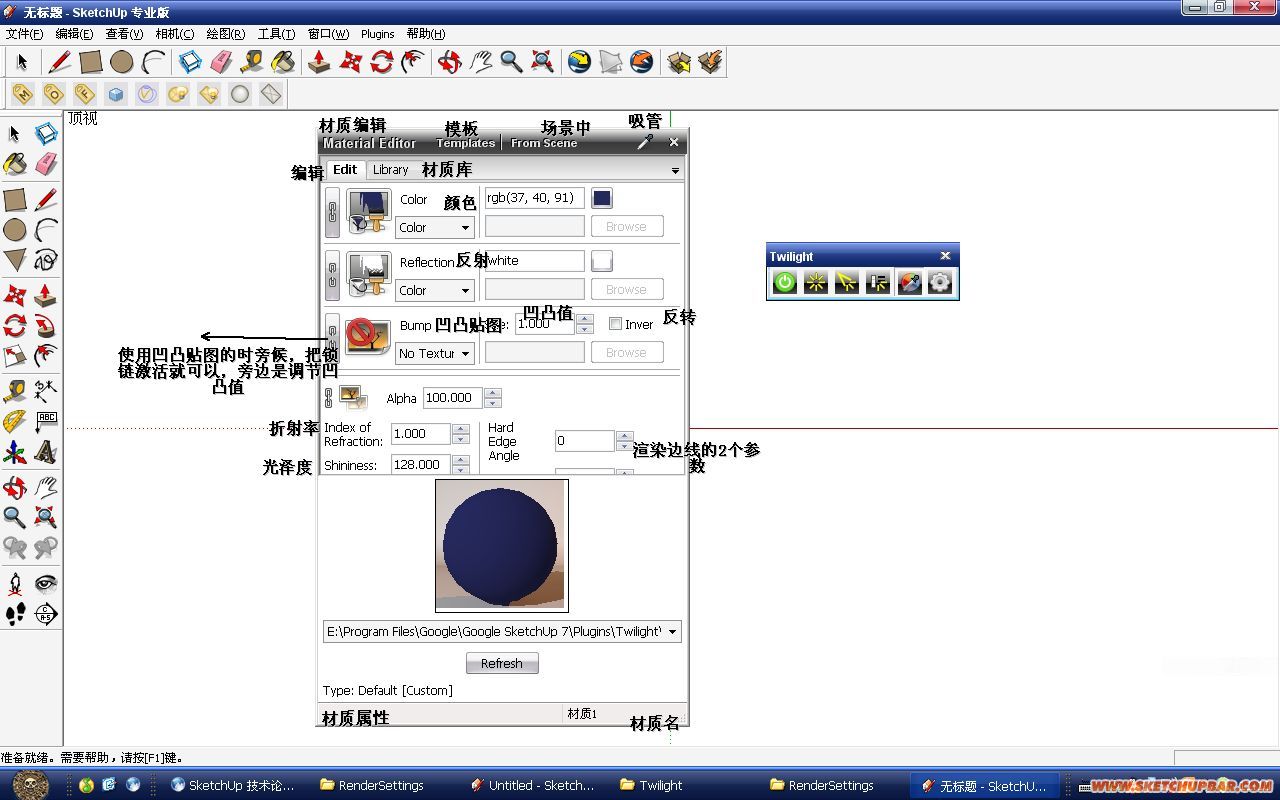Click the Position Camera tool

15,583
